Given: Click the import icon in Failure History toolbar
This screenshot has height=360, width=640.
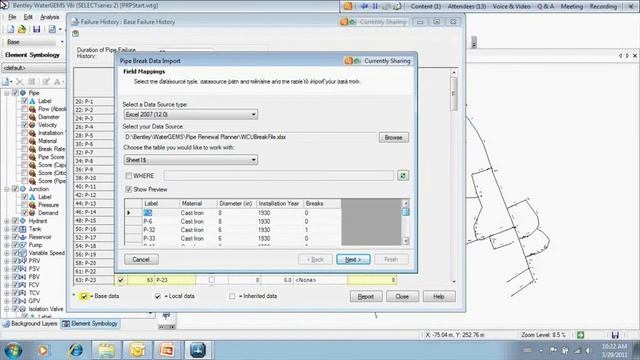Looking at the screenshot, I should [76, 34].
